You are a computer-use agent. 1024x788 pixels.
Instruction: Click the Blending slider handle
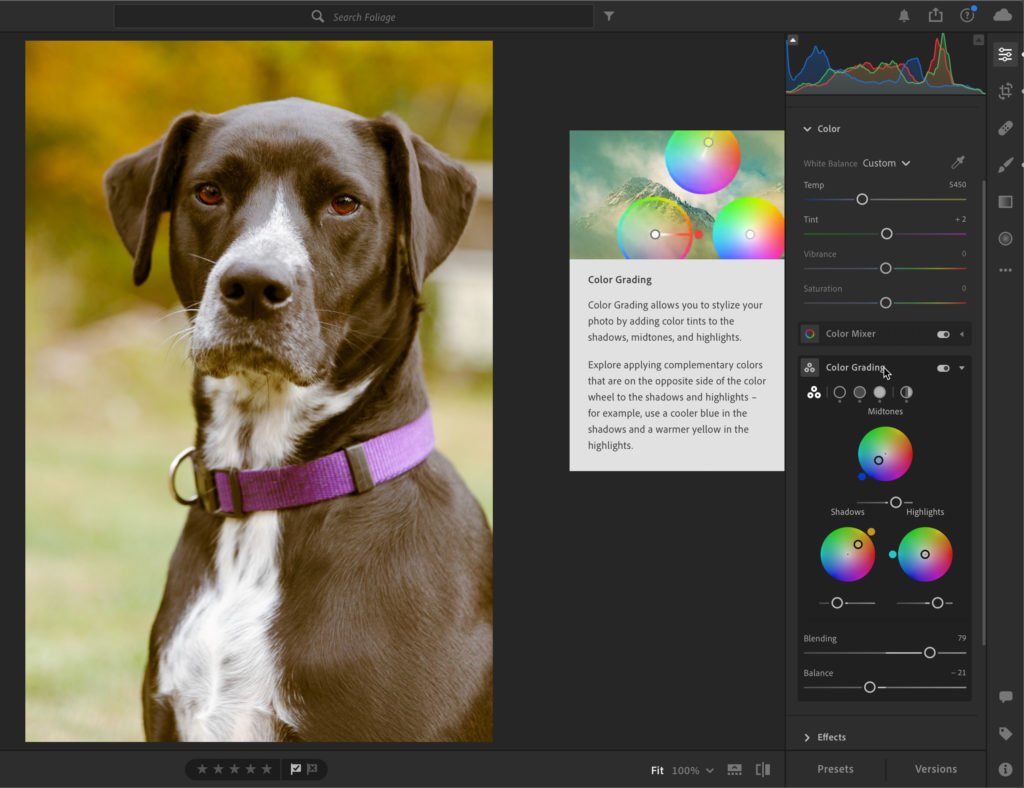click(929, 653)
